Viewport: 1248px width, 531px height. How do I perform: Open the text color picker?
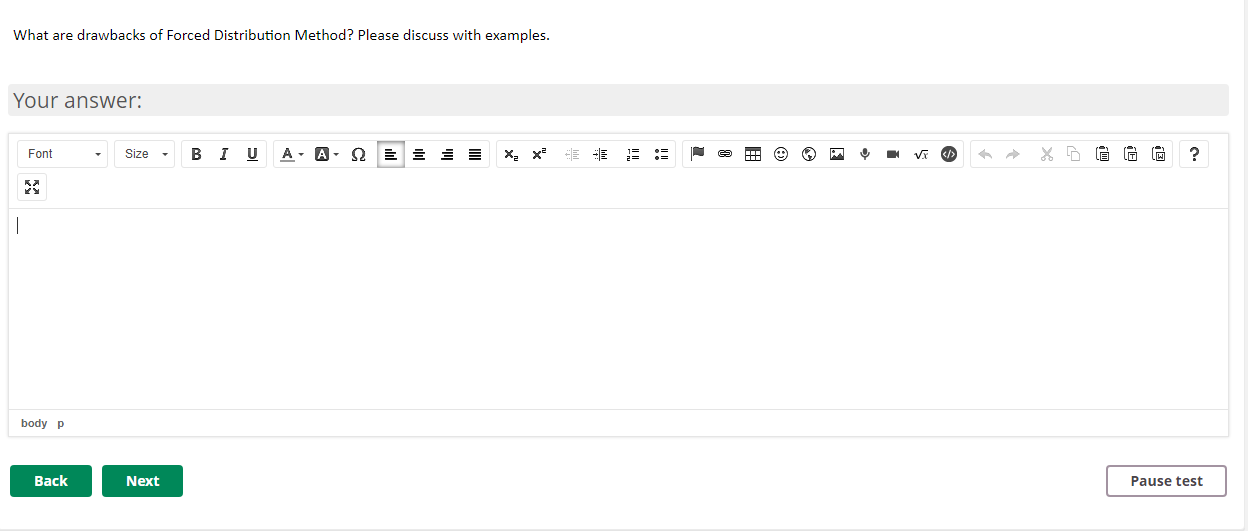point(291,154)
